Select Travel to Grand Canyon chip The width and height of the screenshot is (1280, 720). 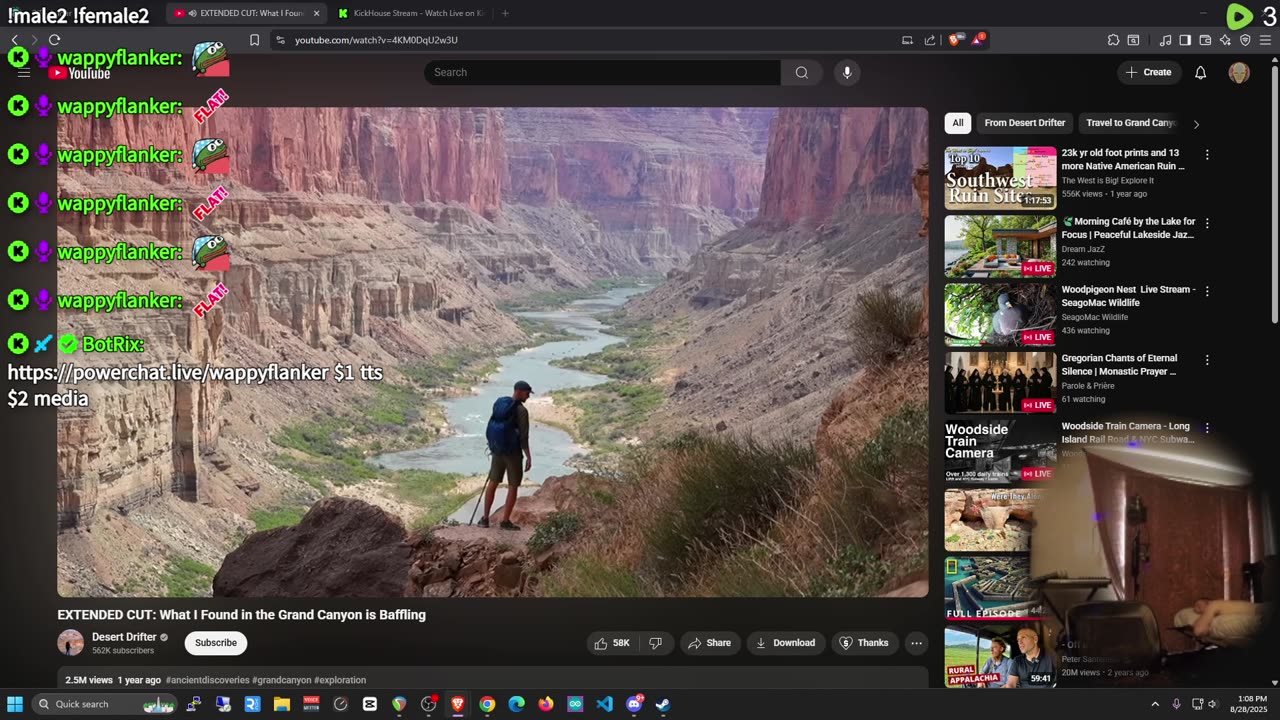1130,123
